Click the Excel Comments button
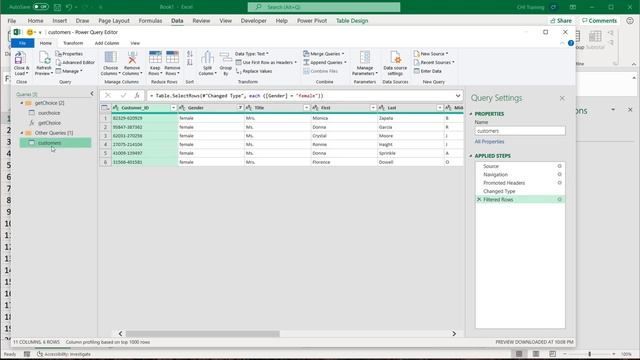This screenshot has height=360, width=640. pyautogui.click(x=599, y=20)
